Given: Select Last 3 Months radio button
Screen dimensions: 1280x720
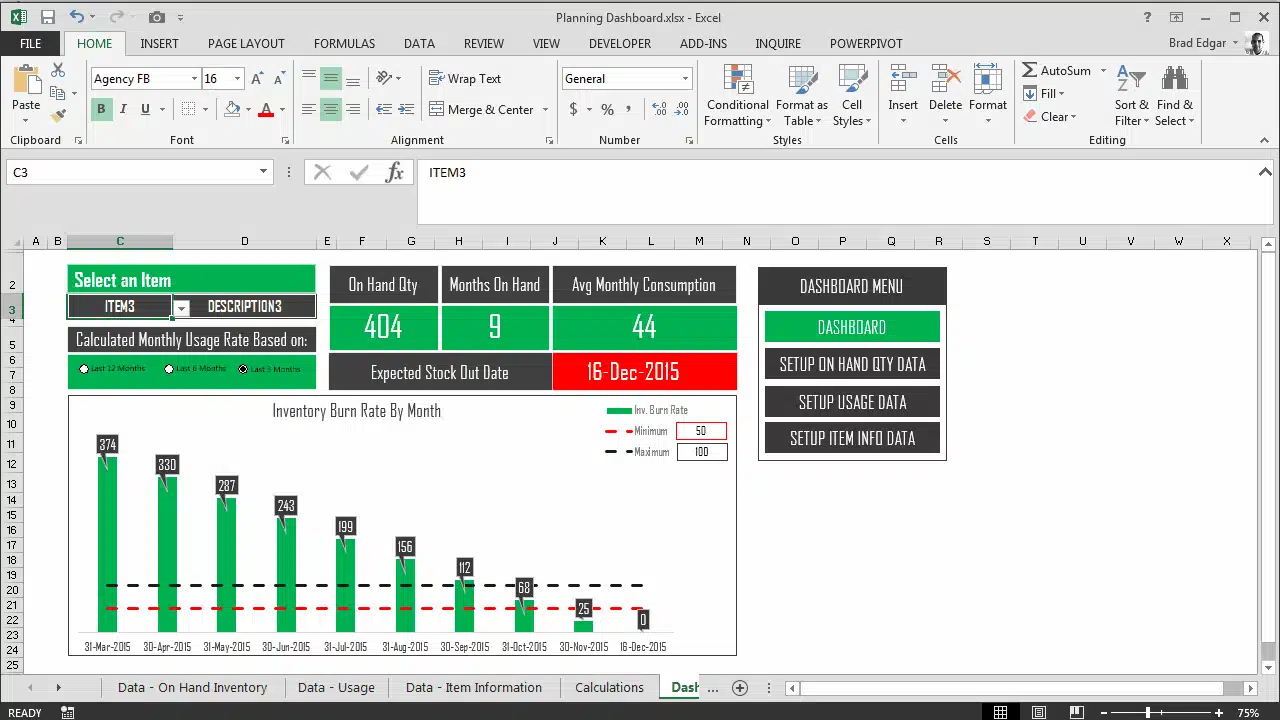Looking at the screenshot, I should [243, 369].
